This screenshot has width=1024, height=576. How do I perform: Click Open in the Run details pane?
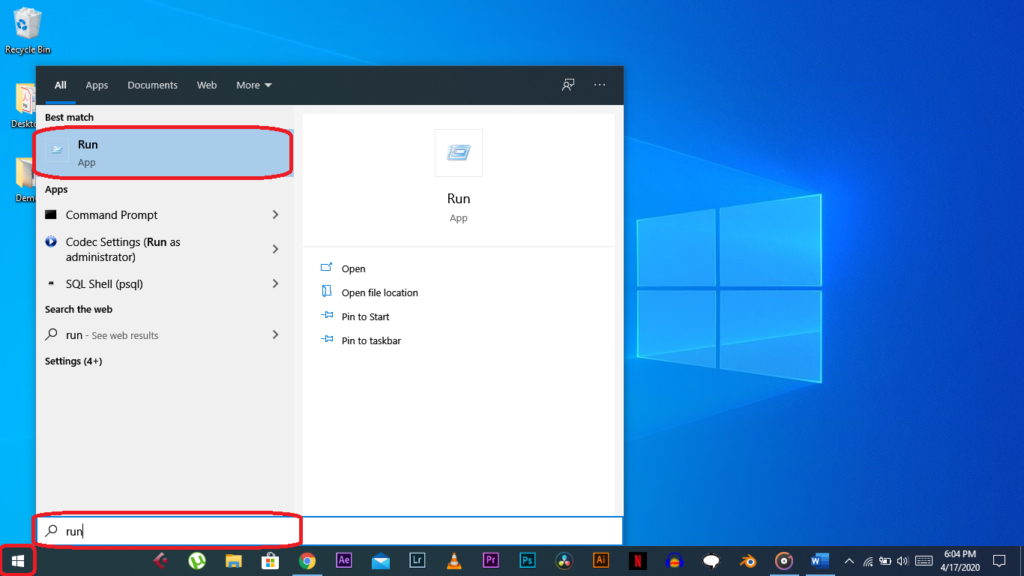point(353,269)
